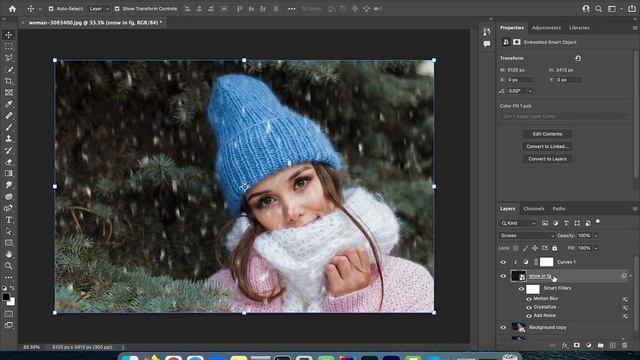640x360 pixels.
Task: Hide the Motion Blur filter
Action: tap(529, 299)
